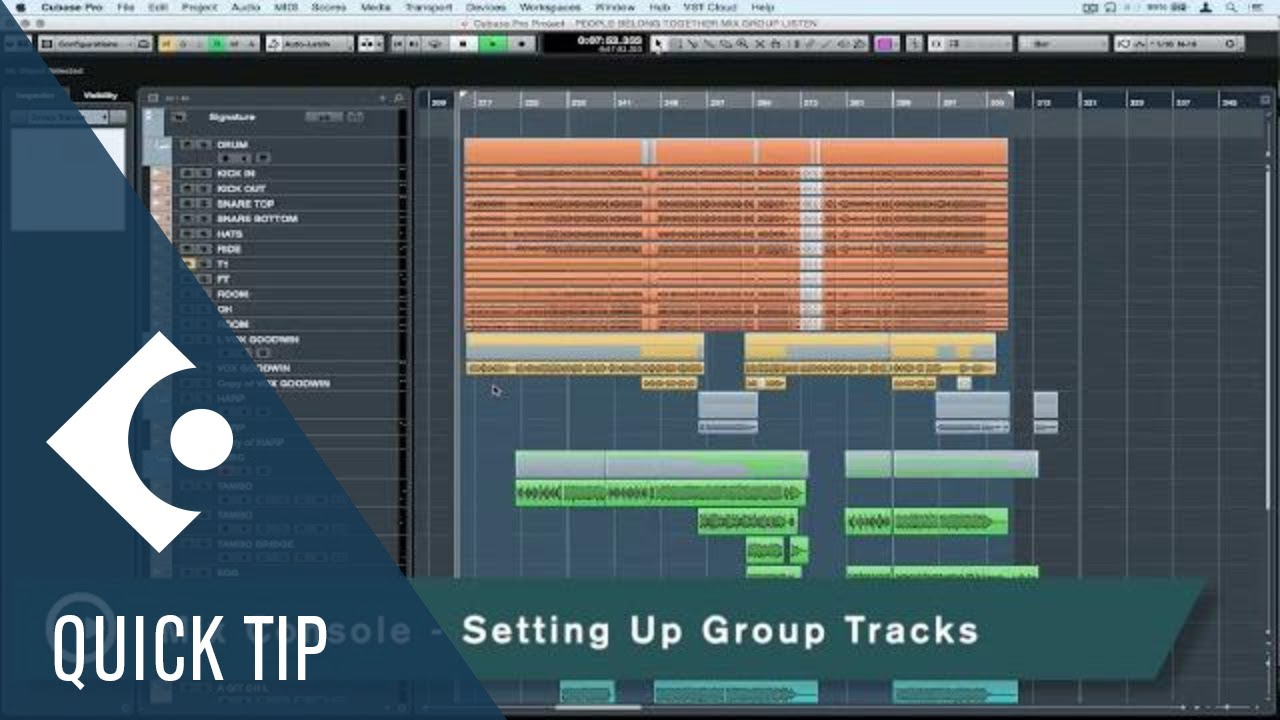
Task: Click the search icon in track list header
Action: [x=398, y=98]
